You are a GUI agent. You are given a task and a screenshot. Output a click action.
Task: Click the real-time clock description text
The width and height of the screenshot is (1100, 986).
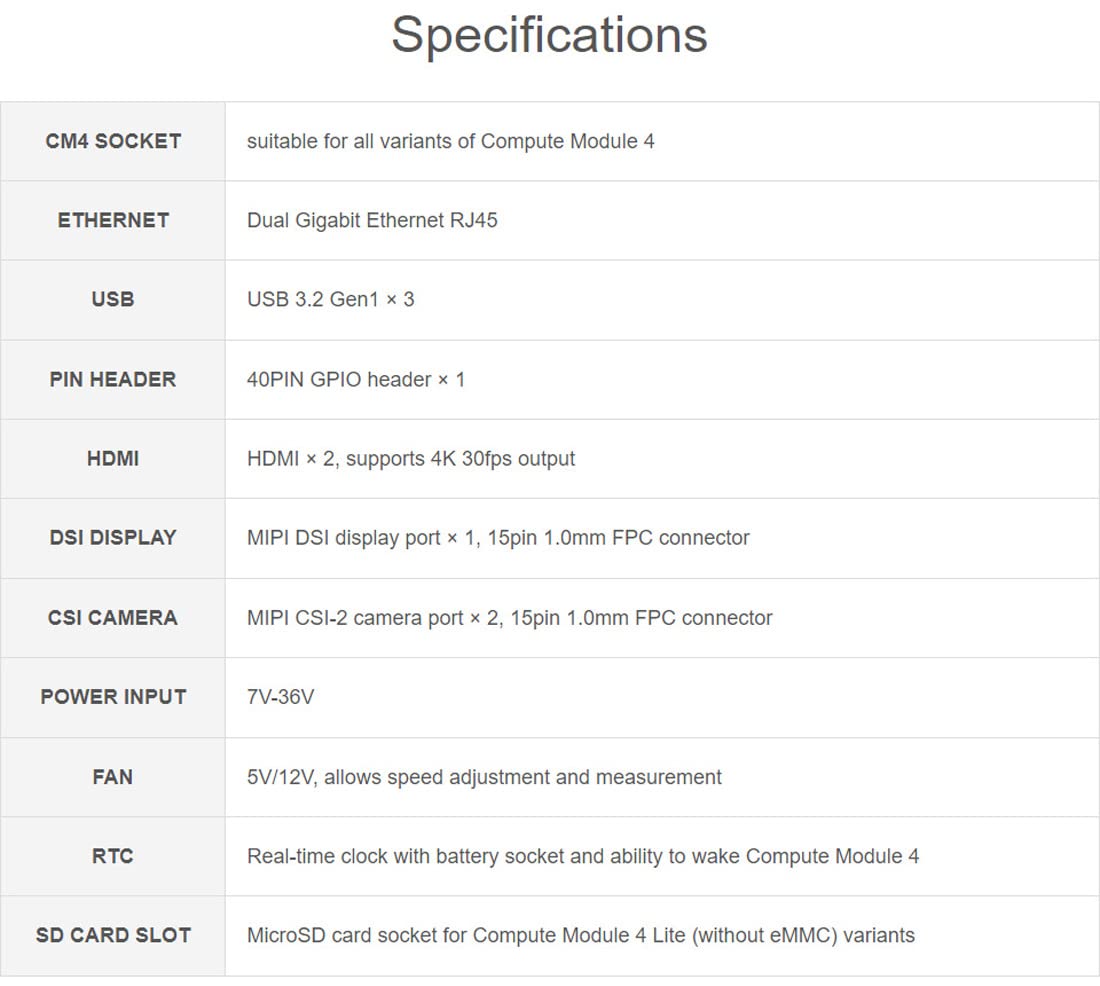pos(583,855)
